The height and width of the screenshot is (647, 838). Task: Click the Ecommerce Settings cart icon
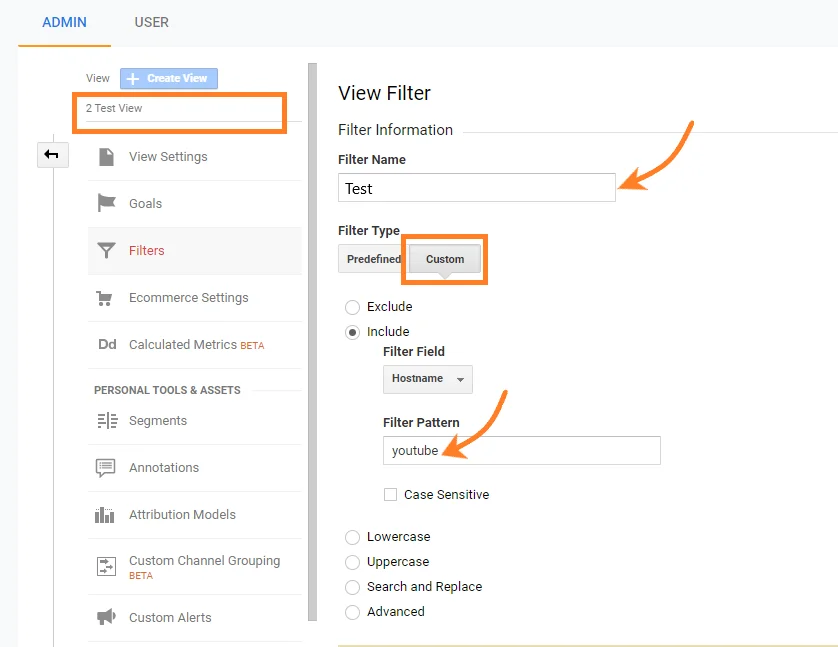tap(105, 298)
